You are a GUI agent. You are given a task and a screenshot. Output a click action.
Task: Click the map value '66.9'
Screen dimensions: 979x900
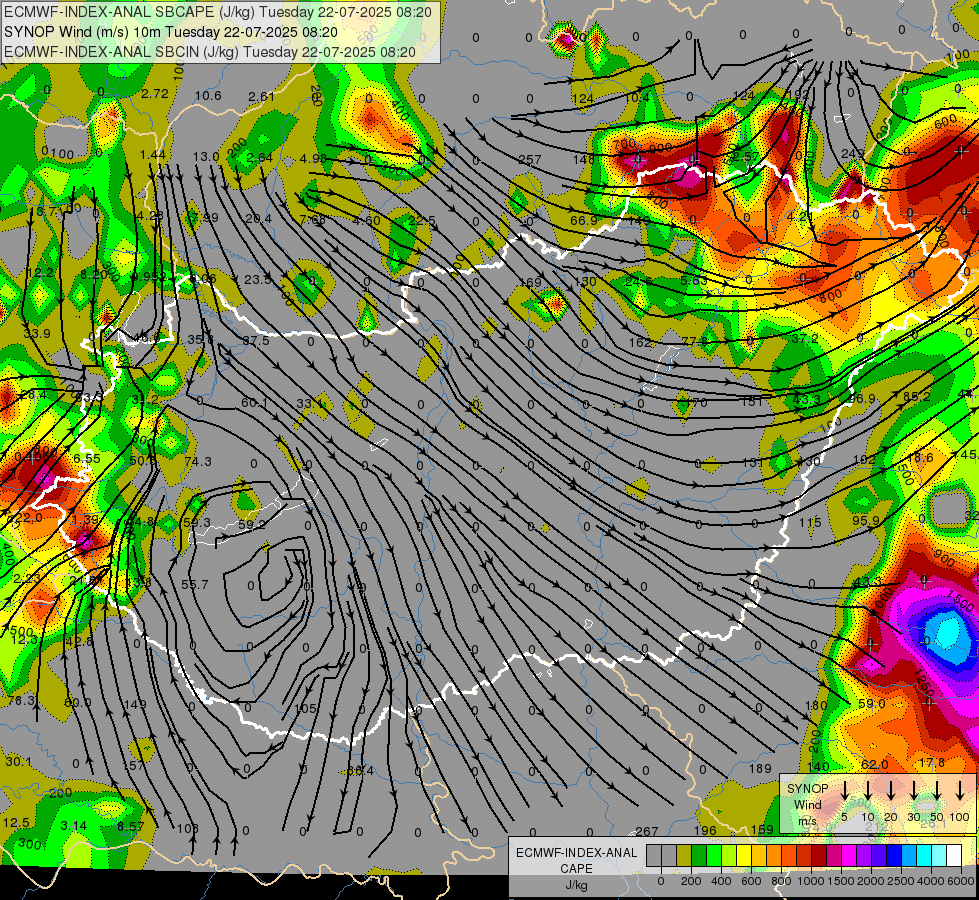click(x=584, y=220)
